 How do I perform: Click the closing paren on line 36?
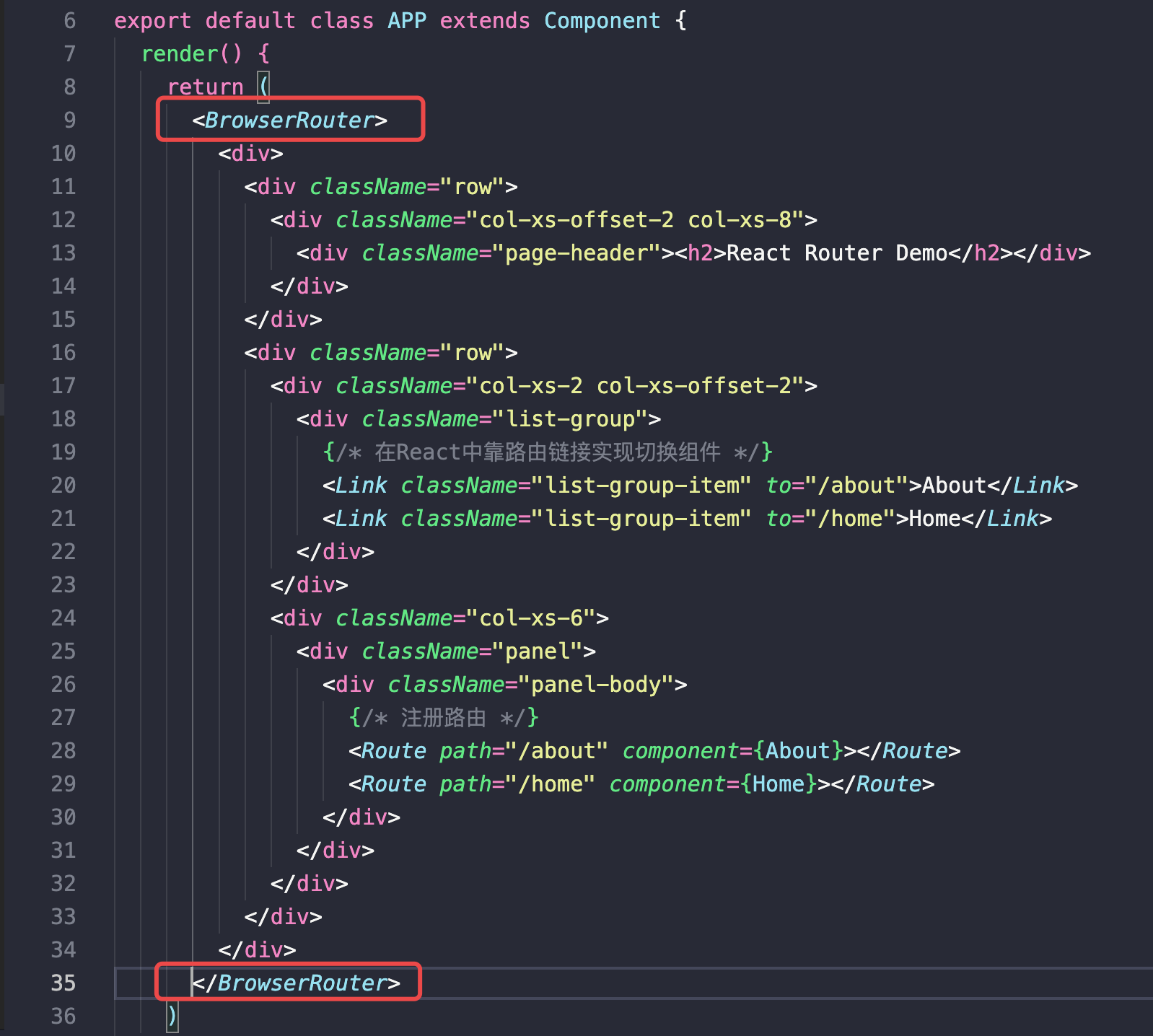tap(172, 1017)
